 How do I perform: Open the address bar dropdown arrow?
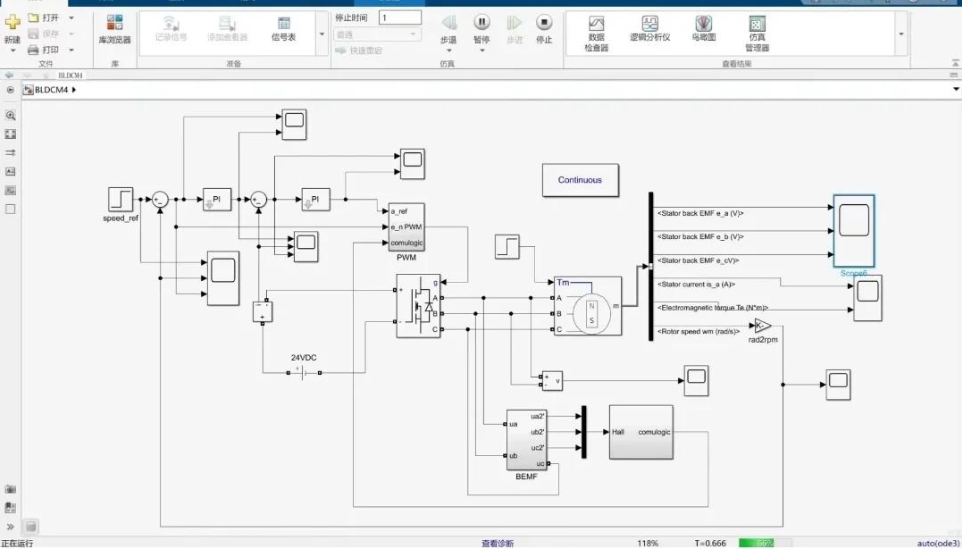956,90
